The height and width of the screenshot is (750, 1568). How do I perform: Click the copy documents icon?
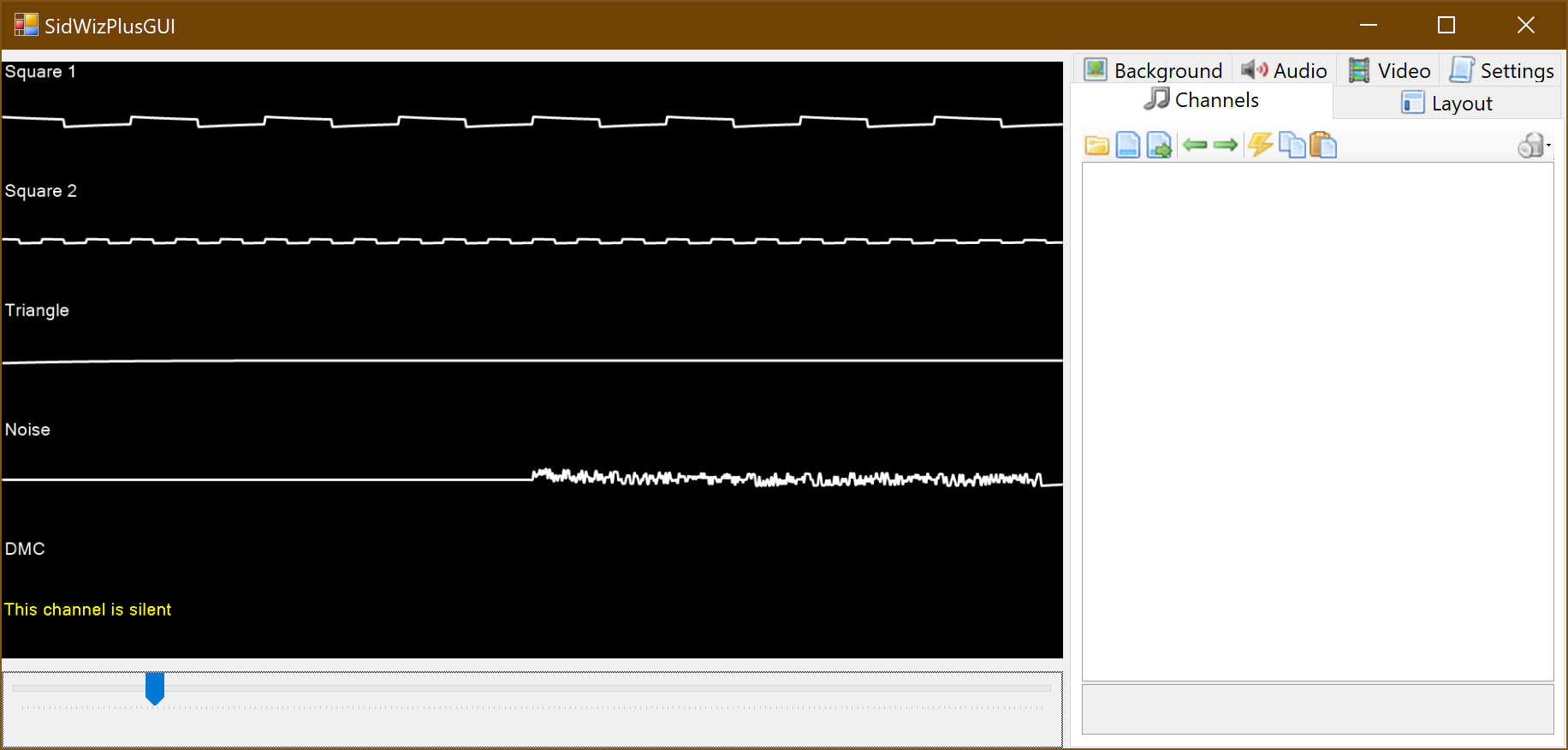(x=1292, y=145)
